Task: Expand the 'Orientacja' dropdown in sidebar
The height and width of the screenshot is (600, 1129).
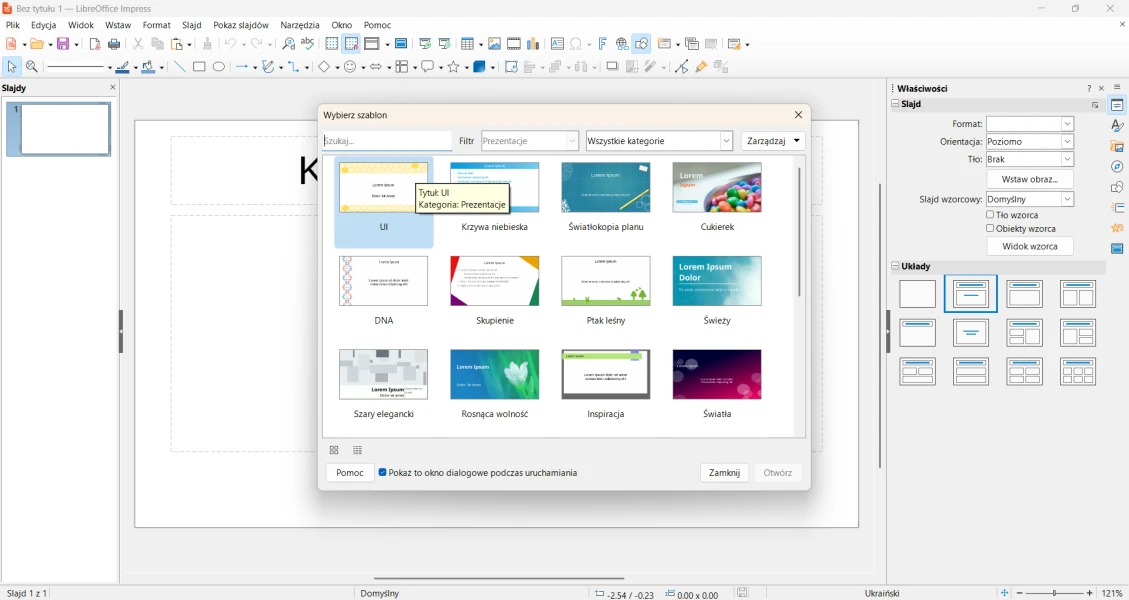Action: 1030,142
